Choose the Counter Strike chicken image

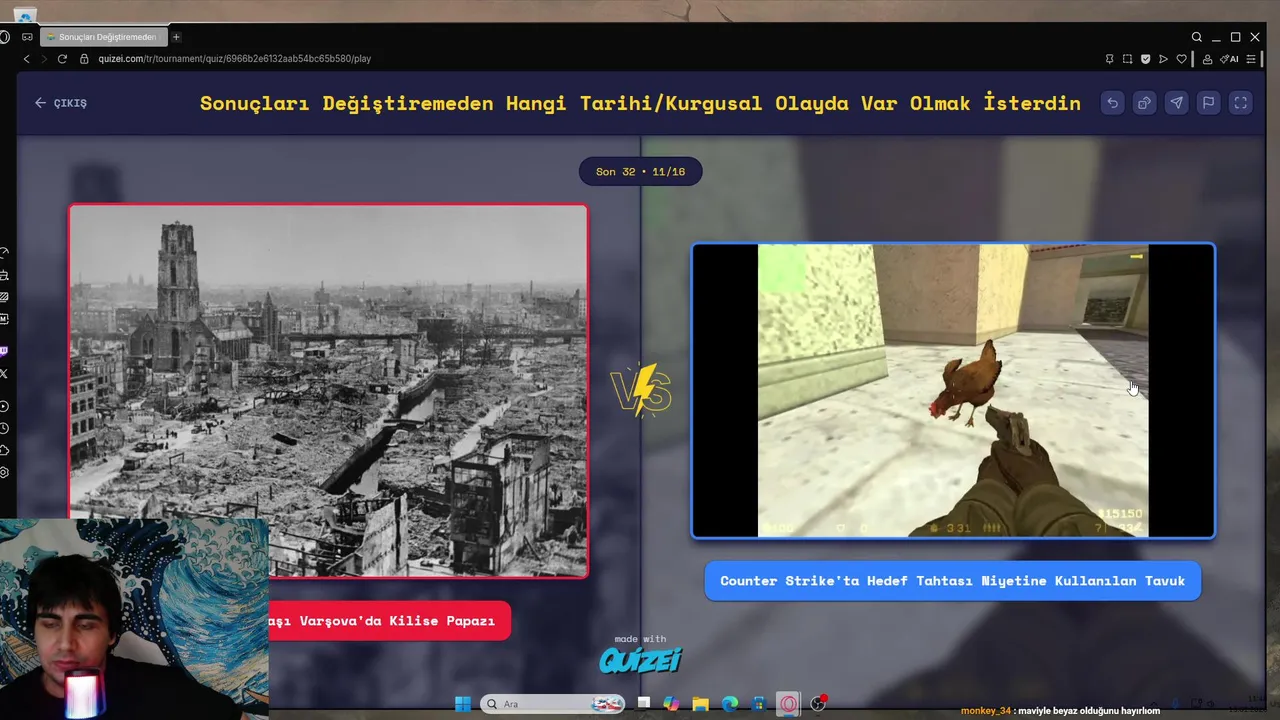[x=953, y=391]
